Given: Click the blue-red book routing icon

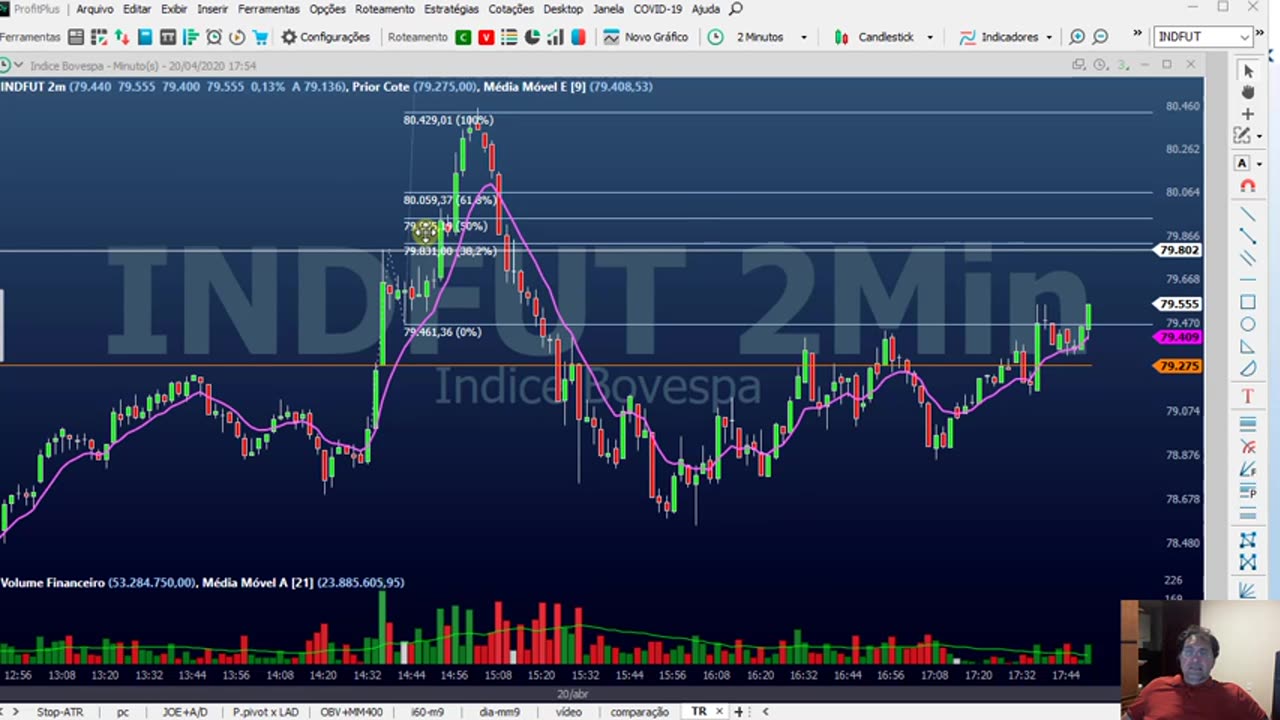Looking at the screenshot, I should [578, 37].
